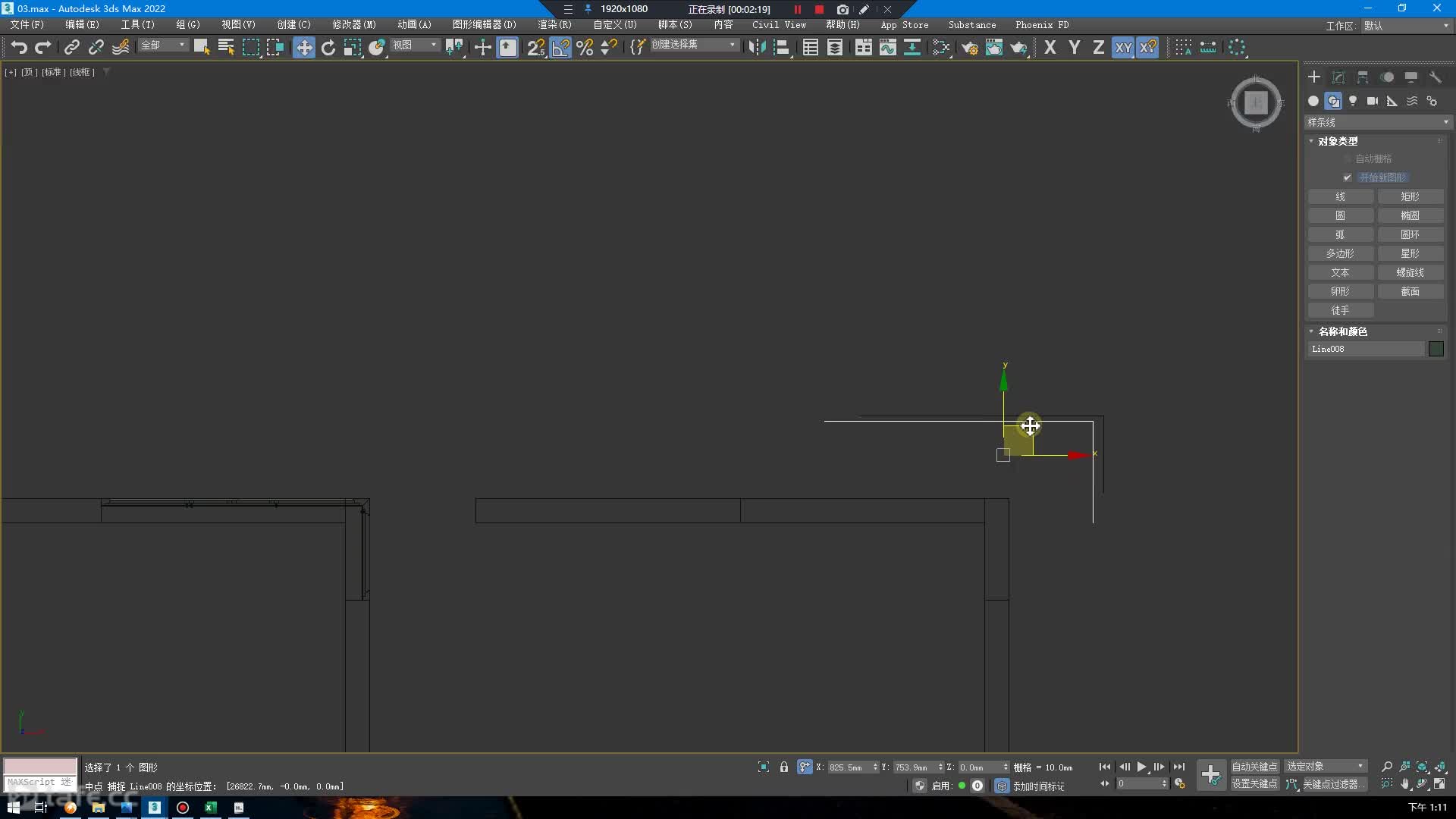The image size is (1456, 819).
Task: Activate Select and Rotate tool
Action: 328,48
